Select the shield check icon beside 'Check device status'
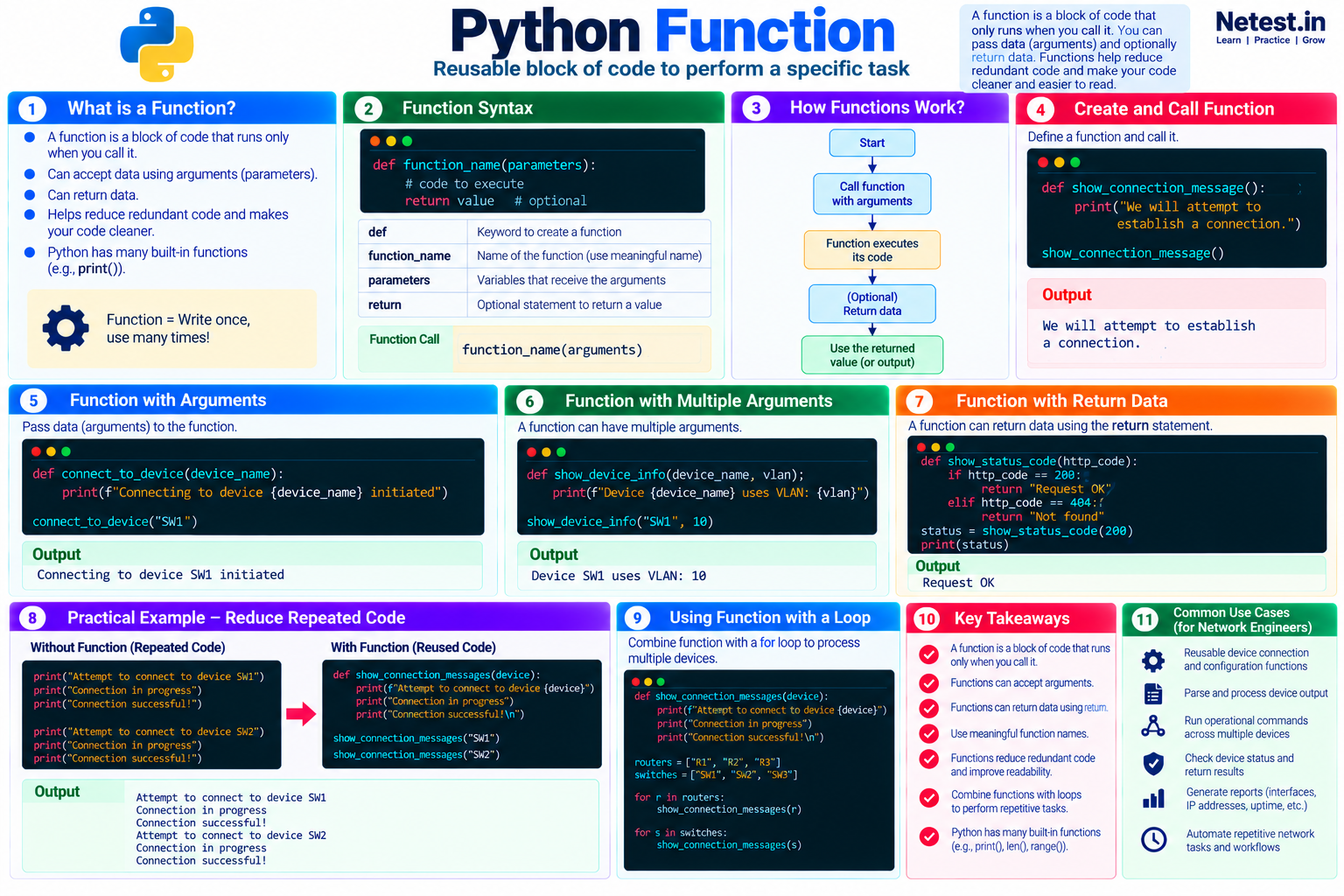 (1153, 764)
